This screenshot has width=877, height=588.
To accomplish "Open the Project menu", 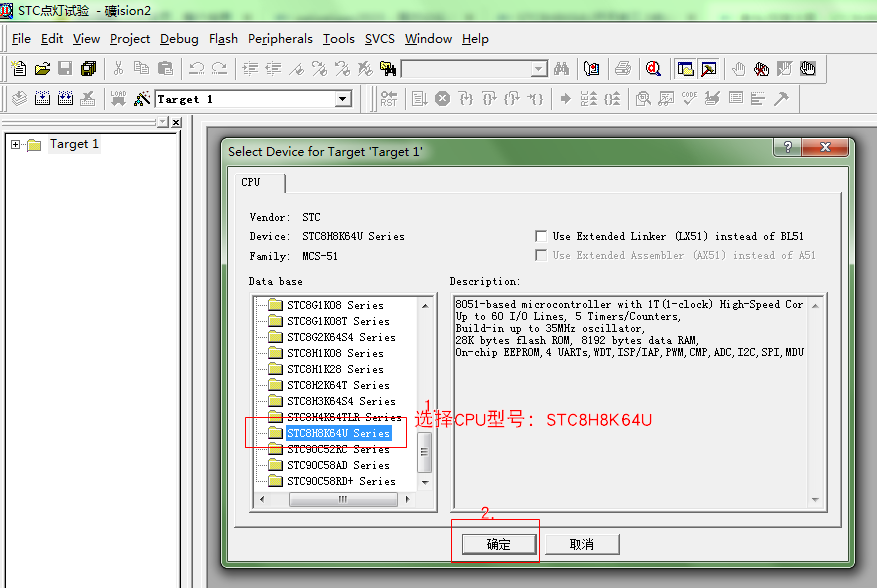I will 130,39.
